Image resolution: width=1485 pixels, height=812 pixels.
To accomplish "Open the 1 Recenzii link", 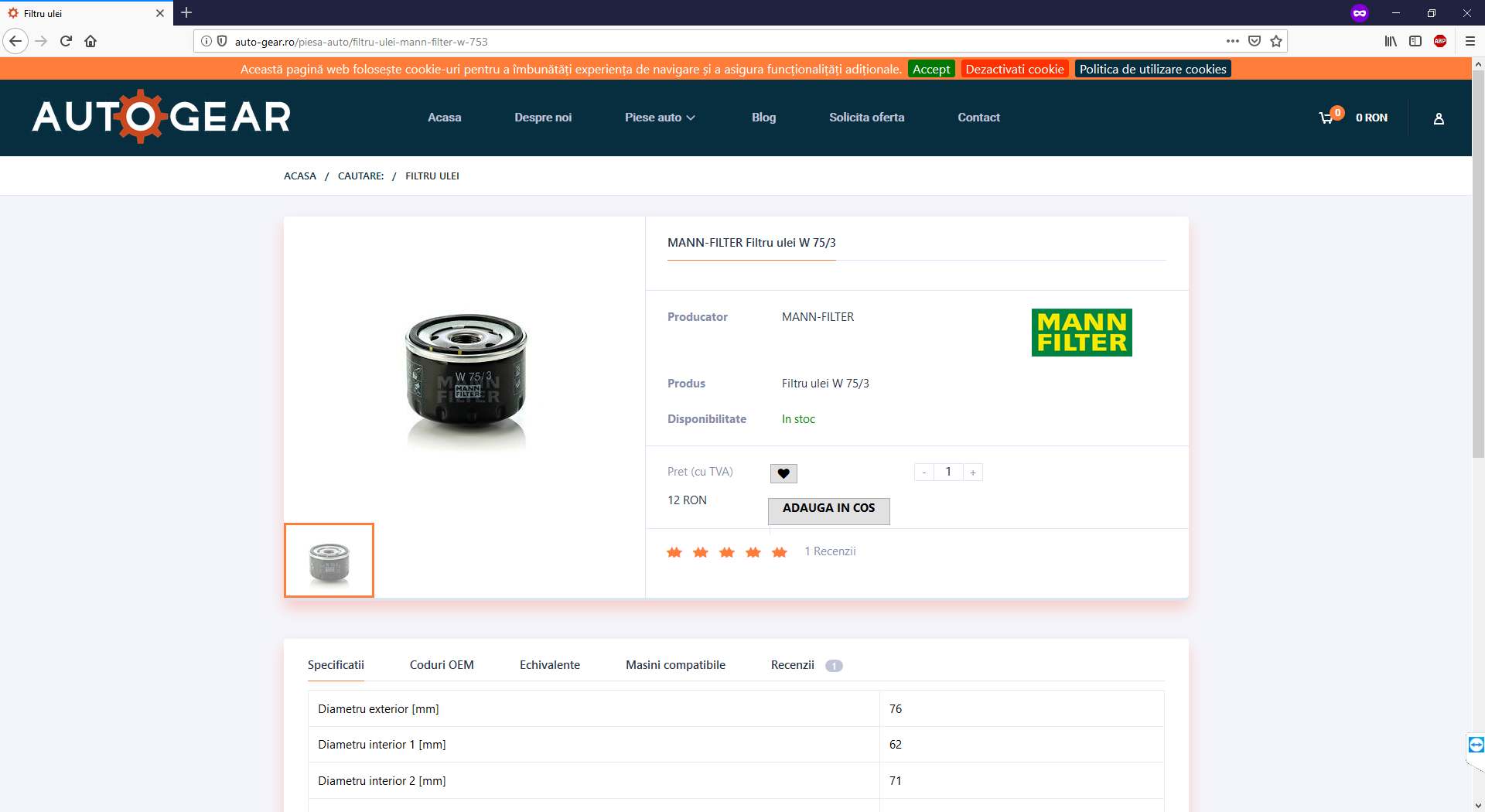I will point(830,551).
